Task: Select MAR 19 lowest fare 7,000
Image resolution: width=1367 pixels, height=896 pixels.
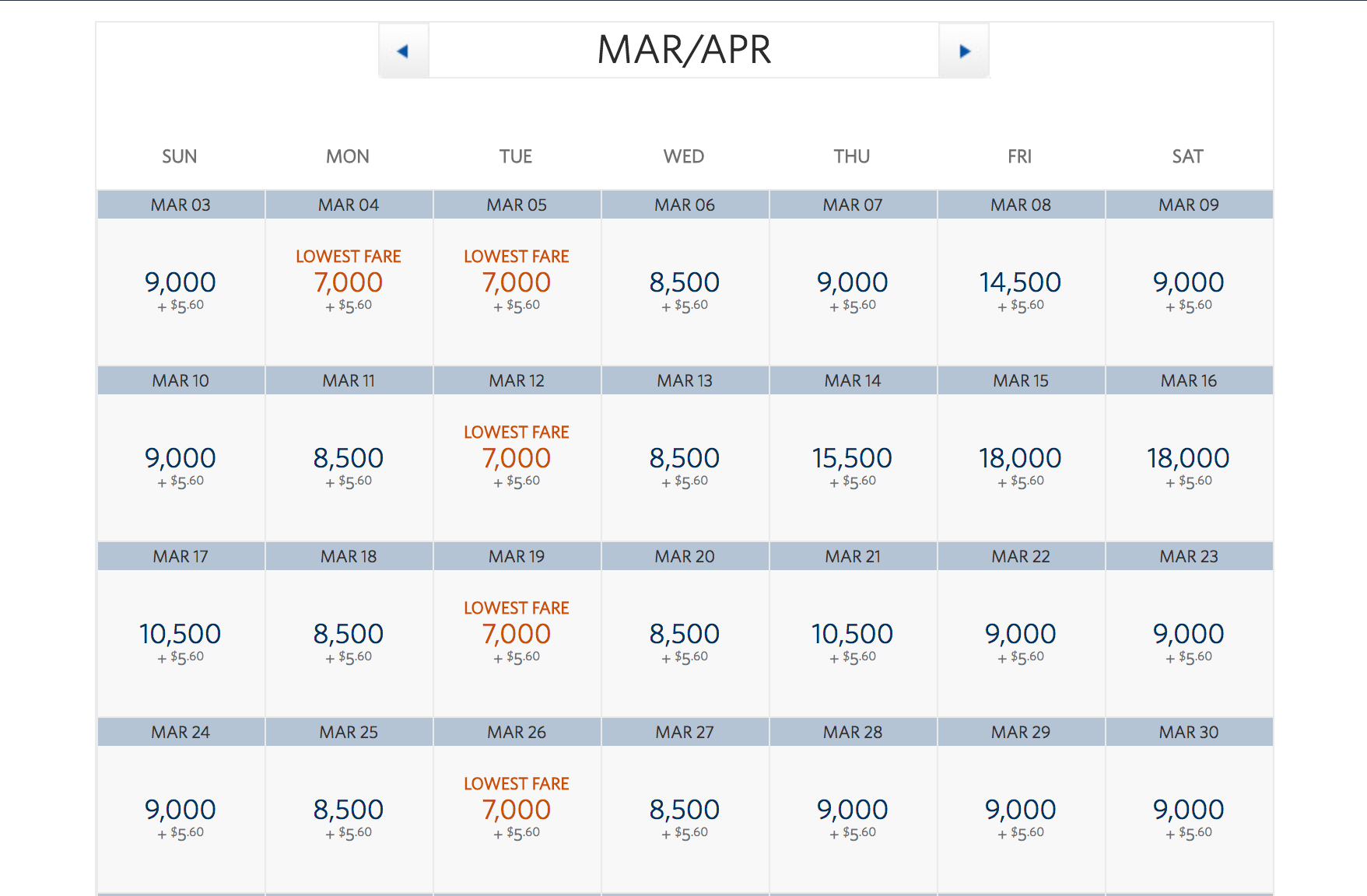Action: tap(517, 635)
